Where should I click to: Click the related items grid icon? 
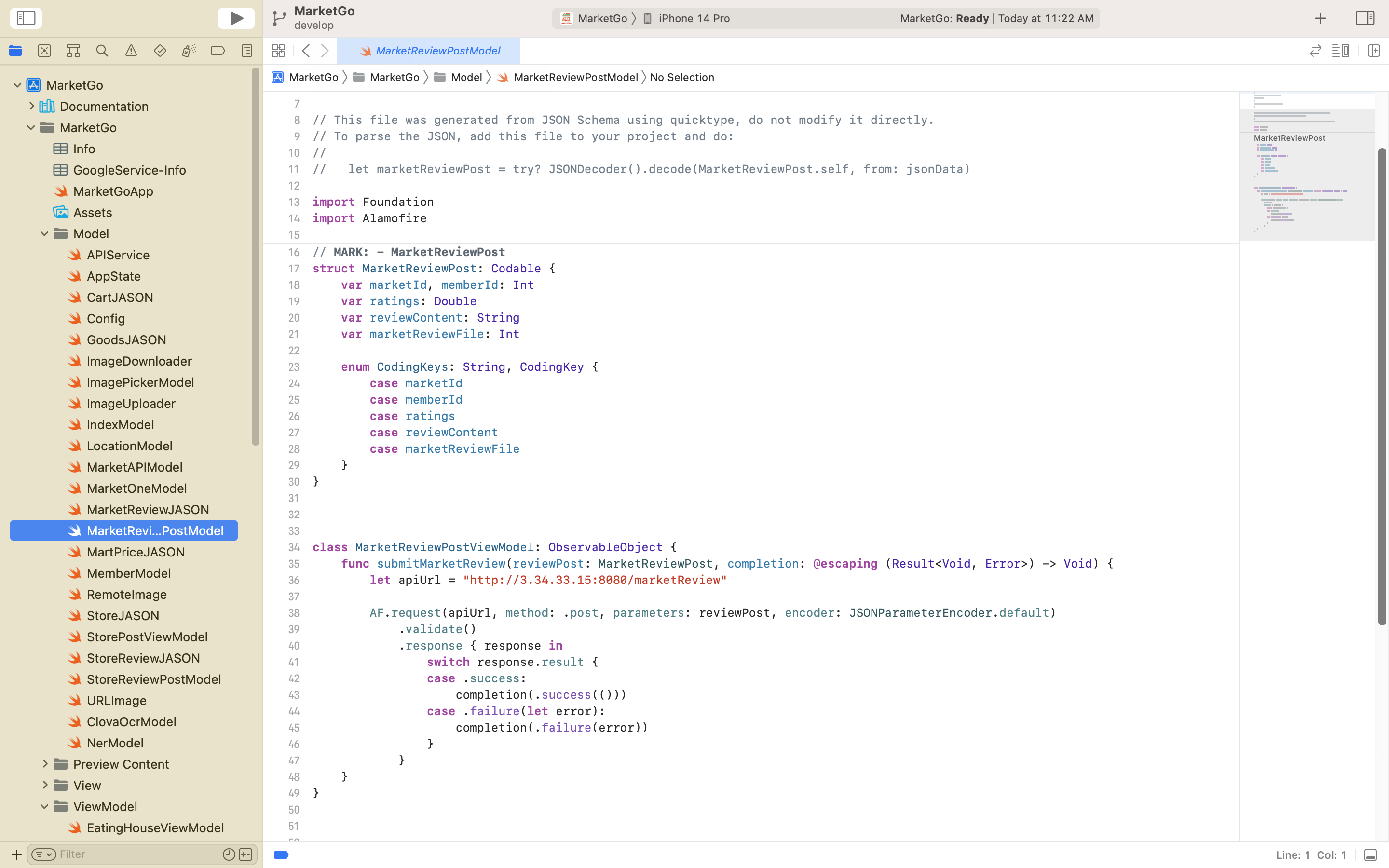[x=278, y=51]
